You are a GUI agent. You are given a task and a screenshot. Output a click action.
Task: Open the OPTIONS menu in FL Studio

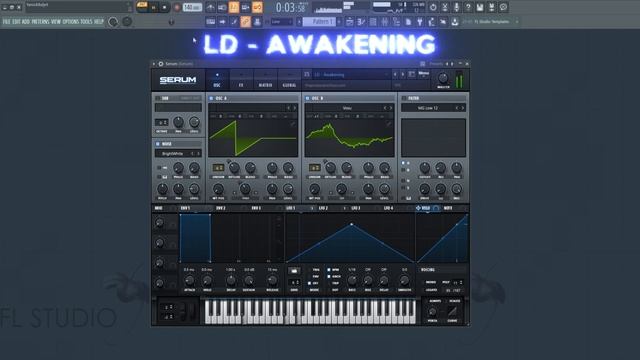point(71,21)
